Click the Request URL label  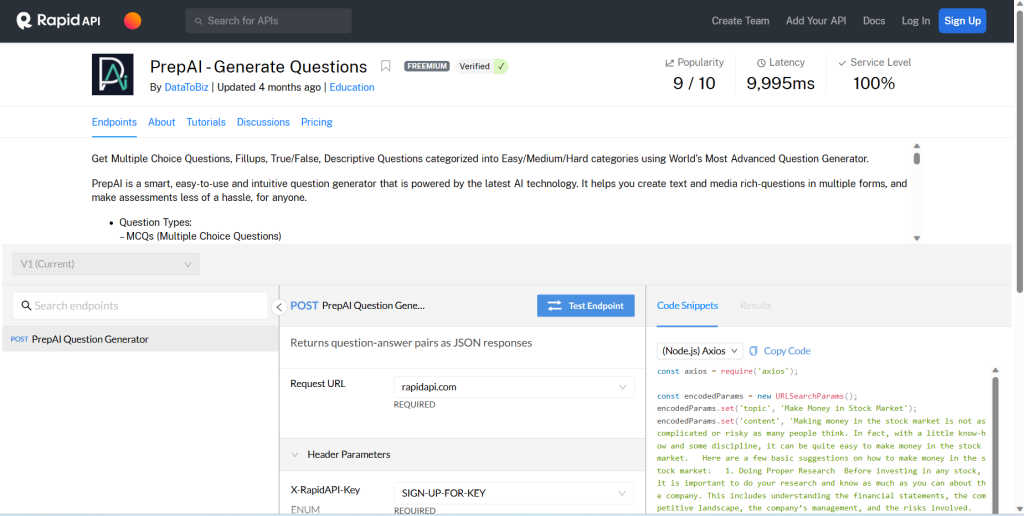(x=318, y=383)
